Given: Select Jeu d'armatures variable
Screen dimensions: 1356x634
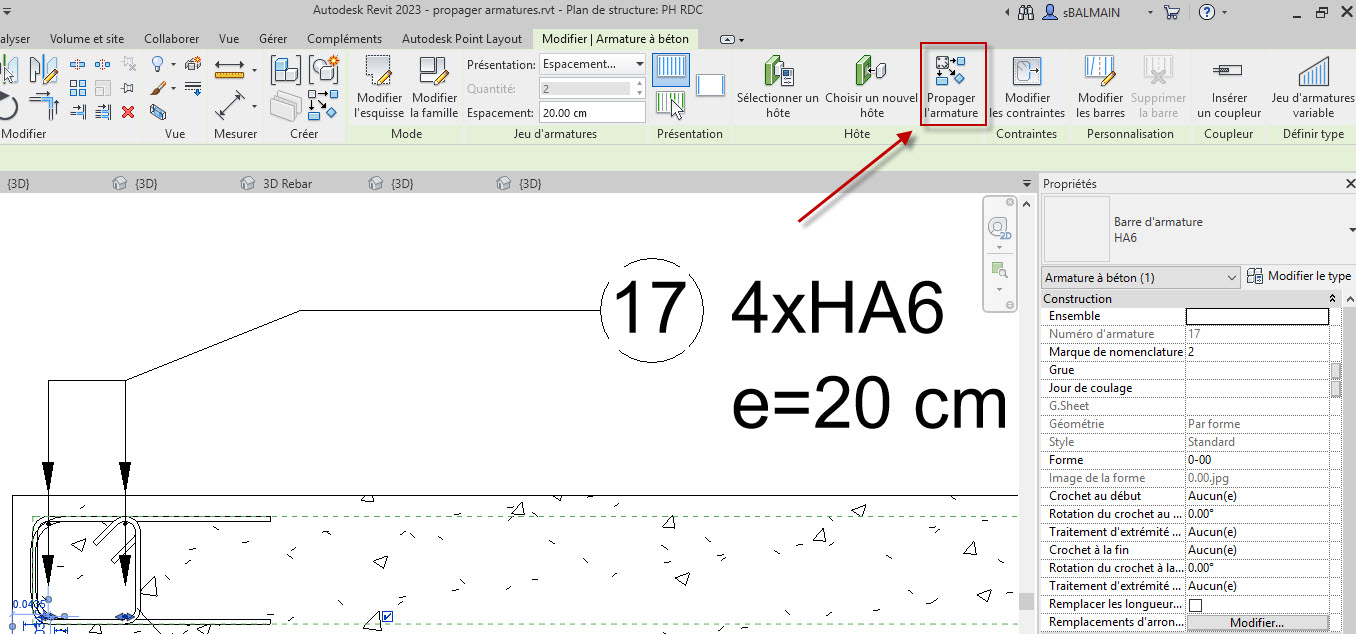Looking at the screenshot, I should pos(1310,85).
